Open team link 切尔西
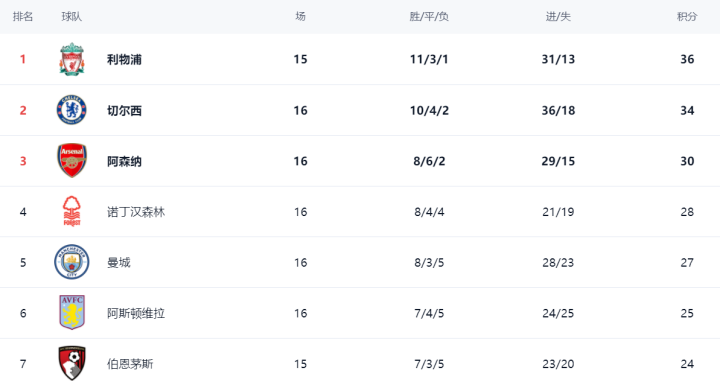Screen dimensions: 720x388 124,111
